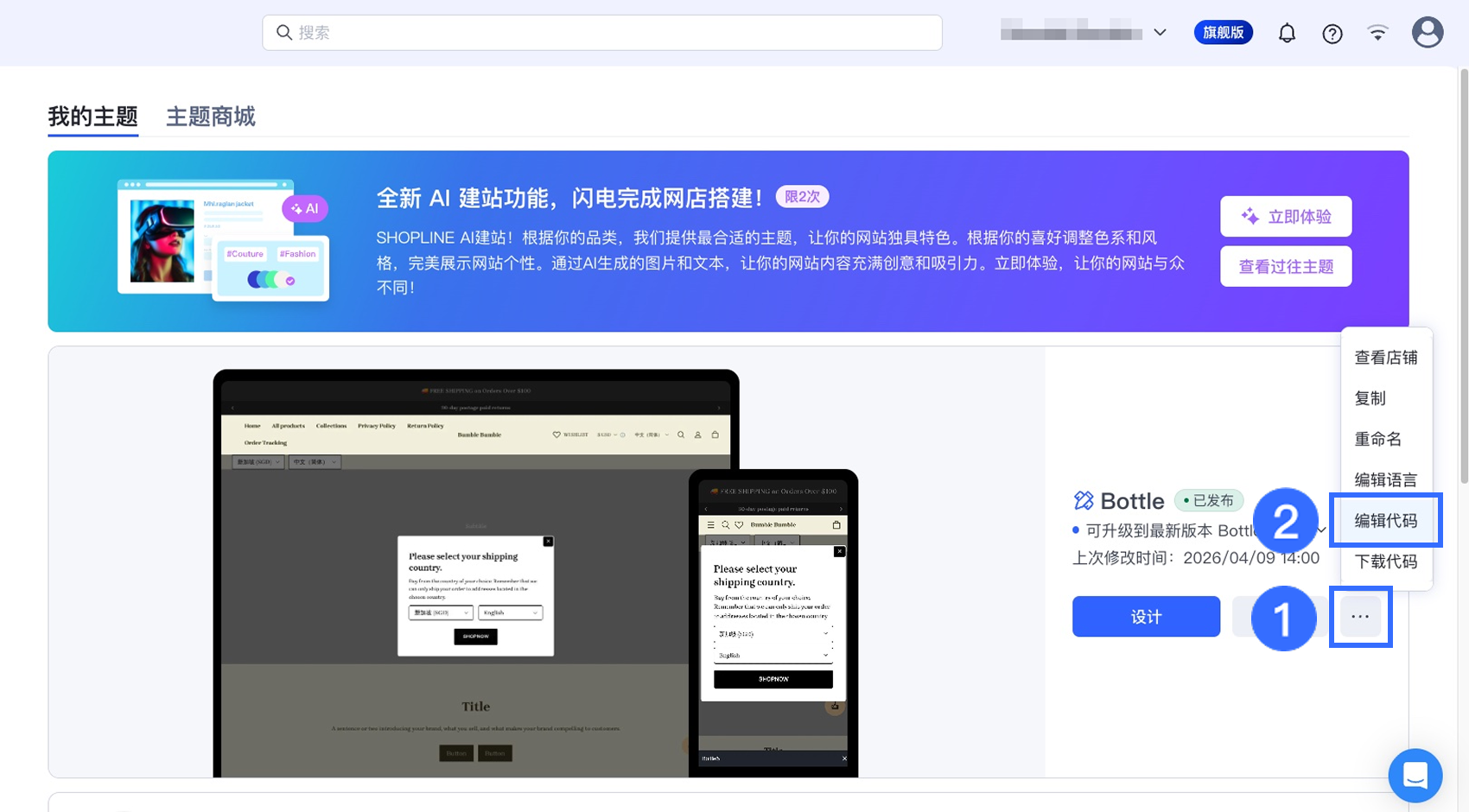Click the 查看过往主题 button

pyautogui.click(x=1286, y=266)
